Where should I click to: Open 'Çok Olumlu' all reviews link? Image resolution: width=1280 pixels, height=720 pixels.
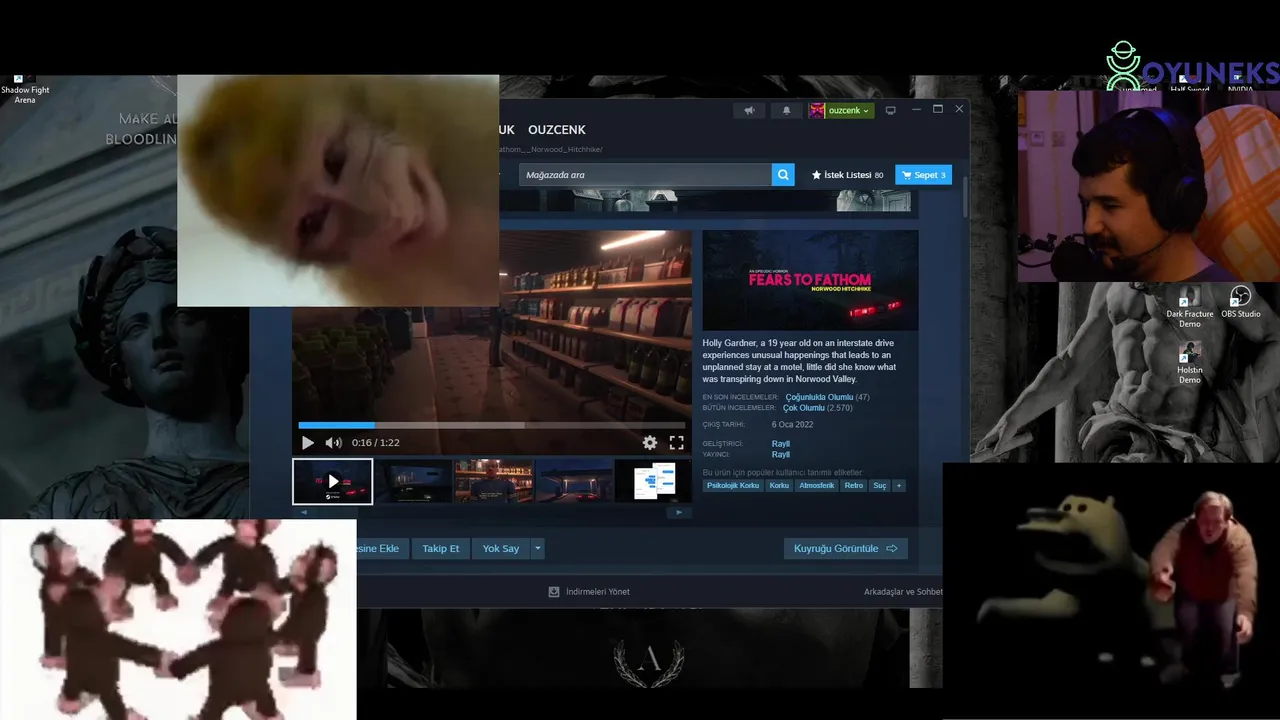click(x=804, y=408)
